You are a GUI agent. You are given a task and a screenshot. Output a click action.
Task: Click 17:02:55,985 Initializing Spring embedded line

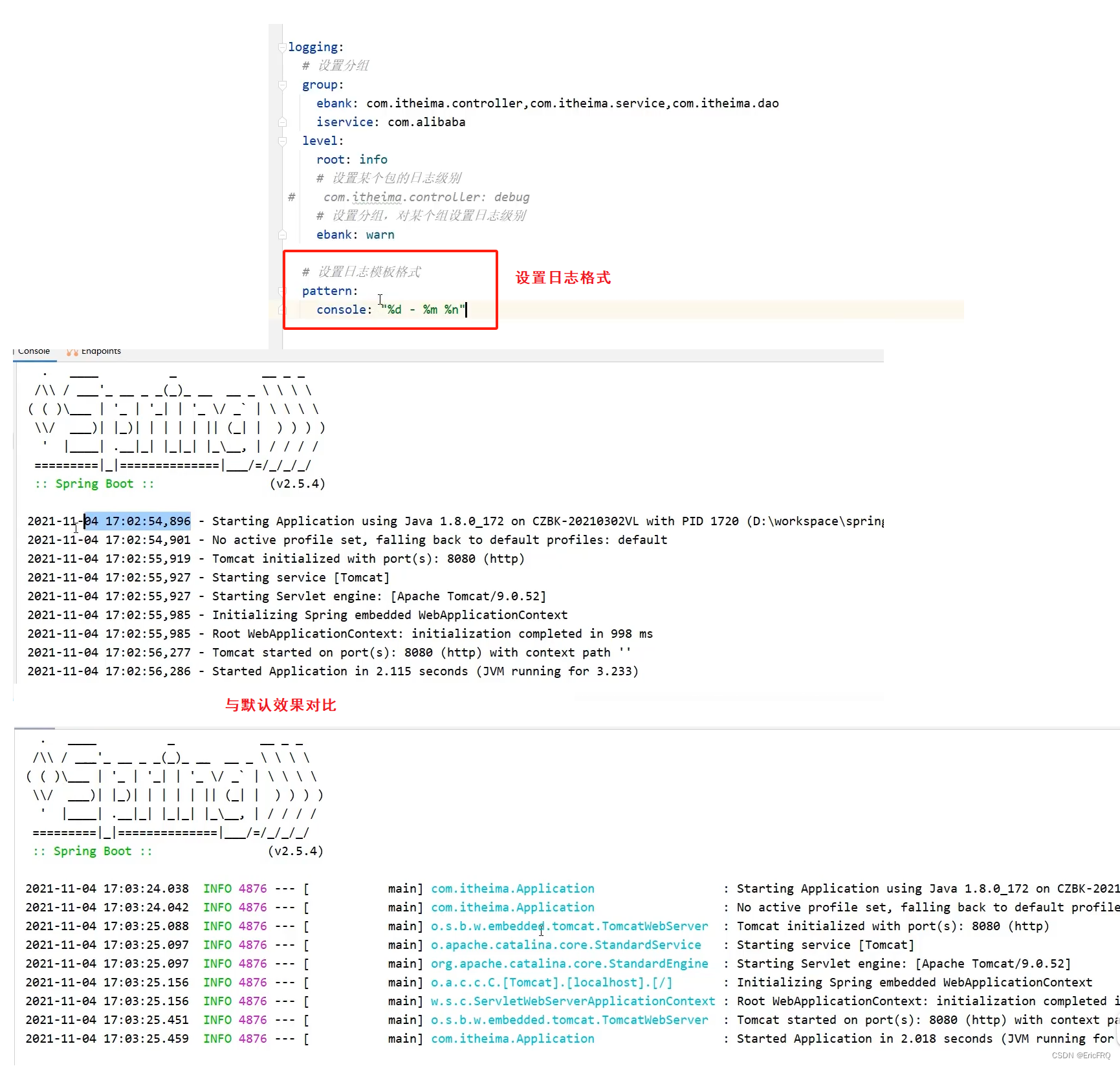click(x=298, y=615)
